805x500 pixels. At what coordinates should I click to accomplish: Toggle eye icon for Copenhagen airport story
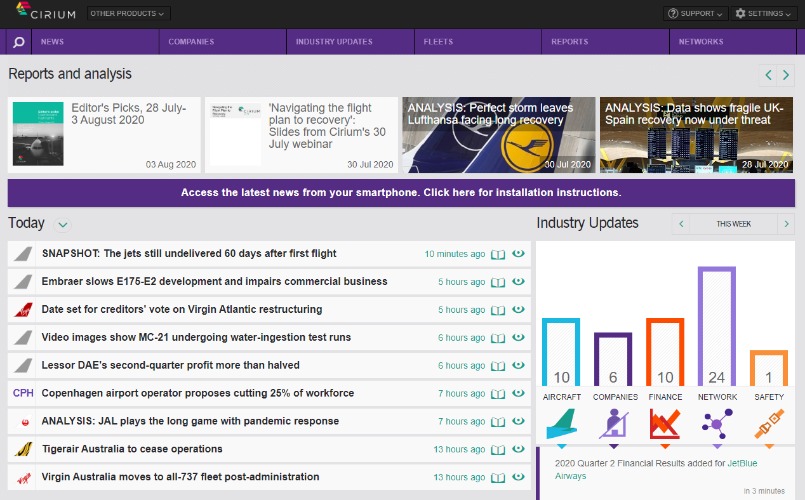click(519, 393)
